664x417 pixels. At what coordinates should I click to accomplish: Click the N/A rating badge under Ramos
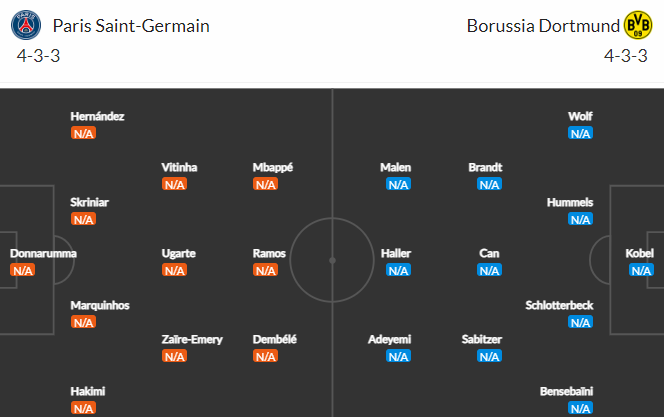point(265,270)
